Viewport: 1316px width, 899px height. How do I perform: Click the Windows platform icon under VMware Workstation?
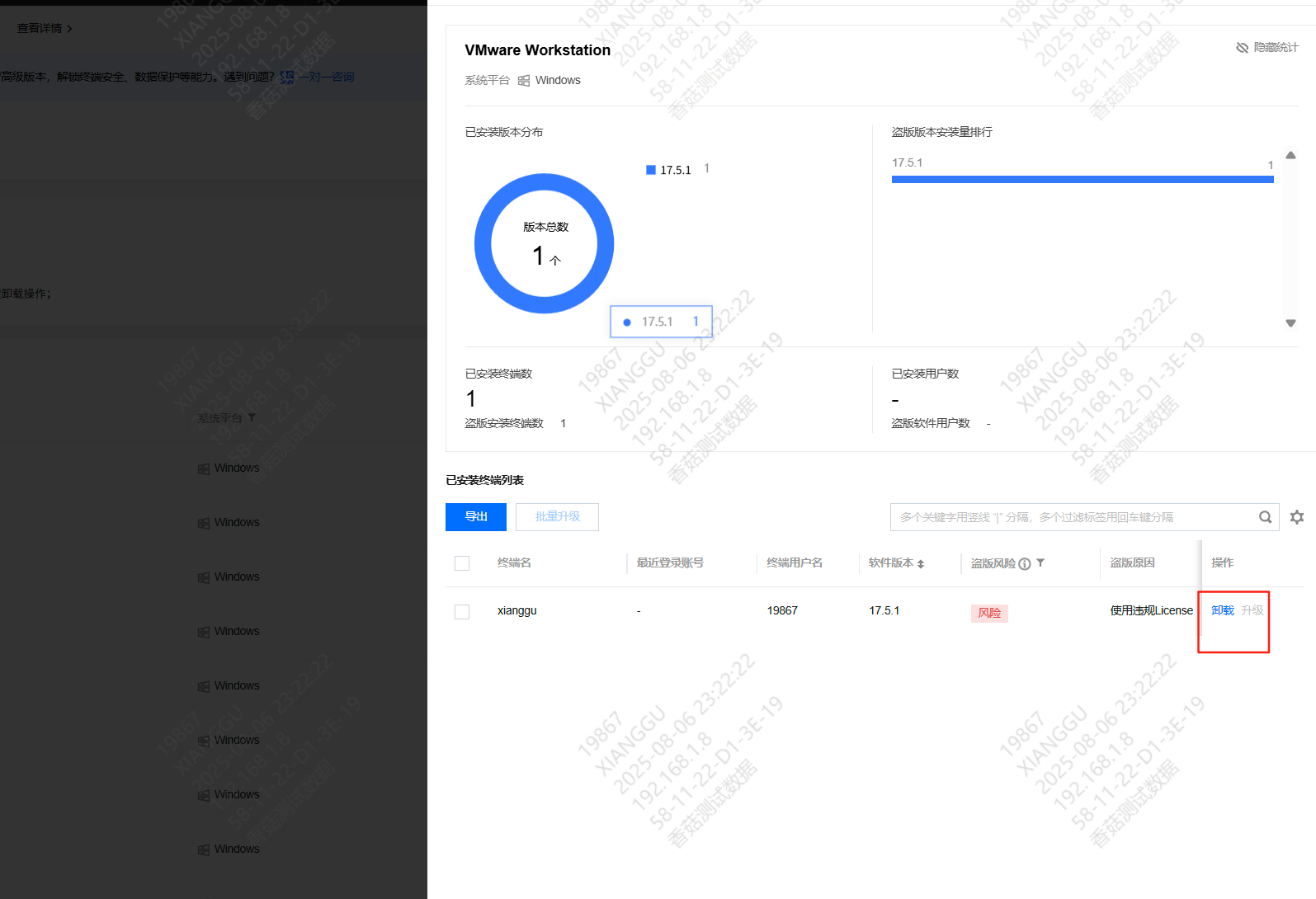click(524, 81)
